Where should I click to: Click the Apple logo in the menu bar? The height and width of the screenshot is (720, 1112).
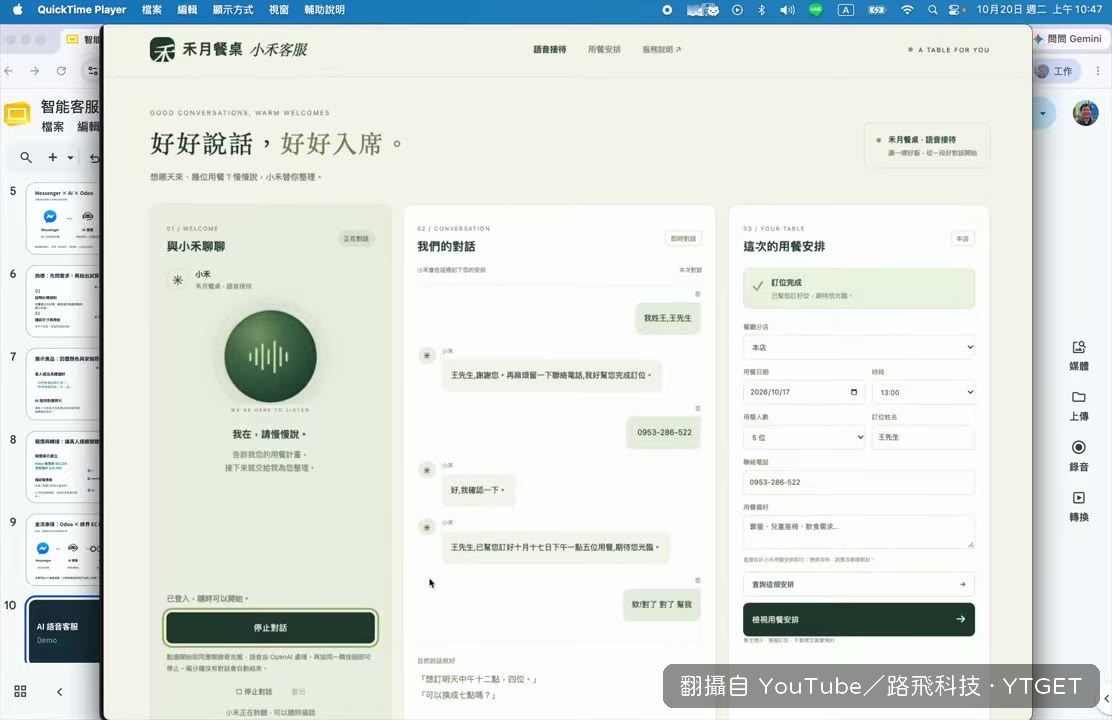tap(18, 9)
